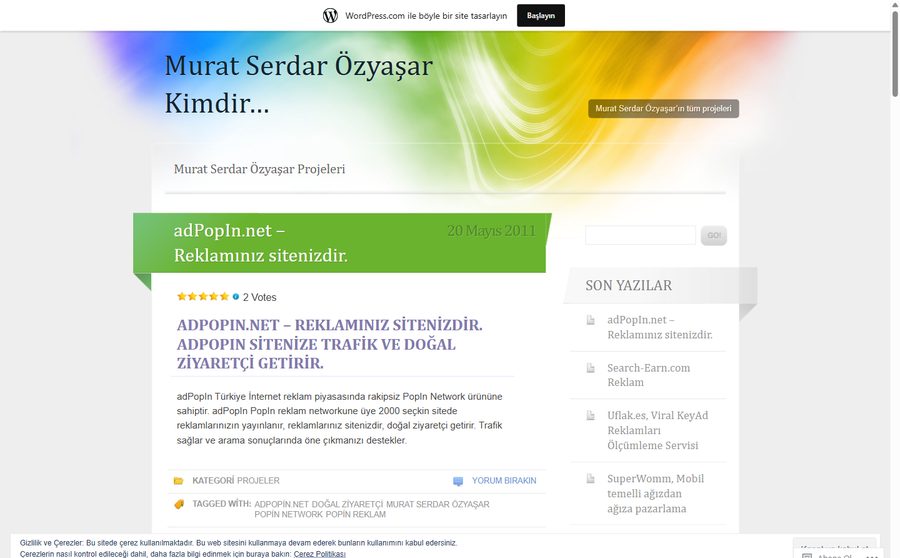Click the document icon beside SuperWomm, Mobil temelli
The image size is (900, 558).
click(x=591, y=478)
